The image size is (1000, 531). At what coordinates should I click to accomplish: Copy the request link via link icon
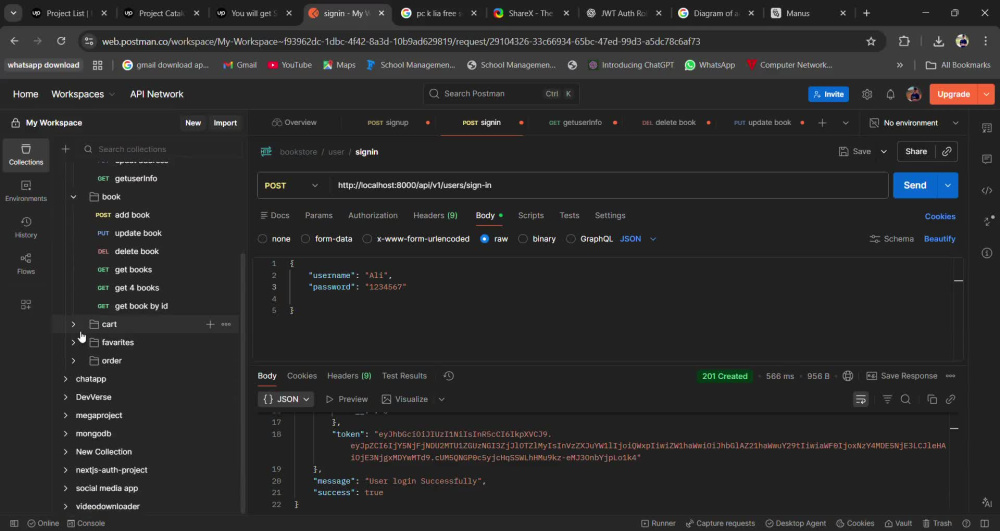[x=947, y=152]
